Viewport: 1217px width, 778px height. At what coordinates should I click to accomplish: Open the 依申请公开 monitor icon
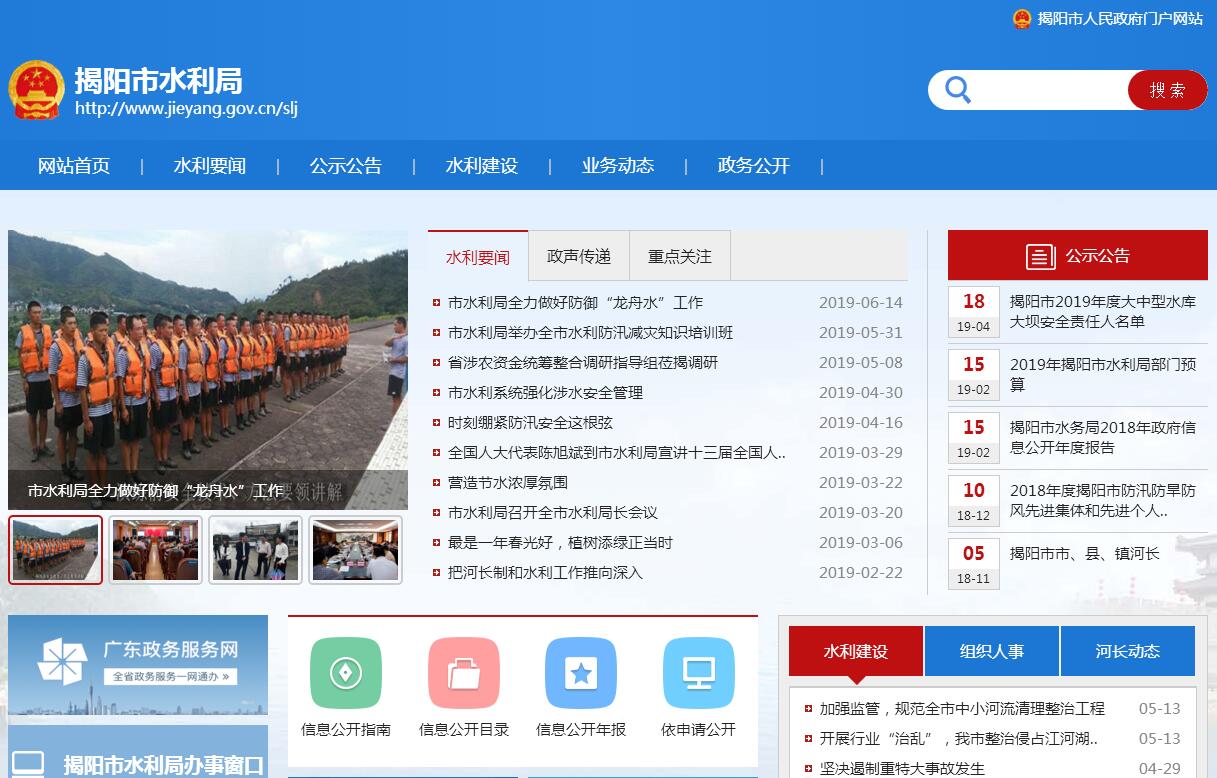coord(698,673)
